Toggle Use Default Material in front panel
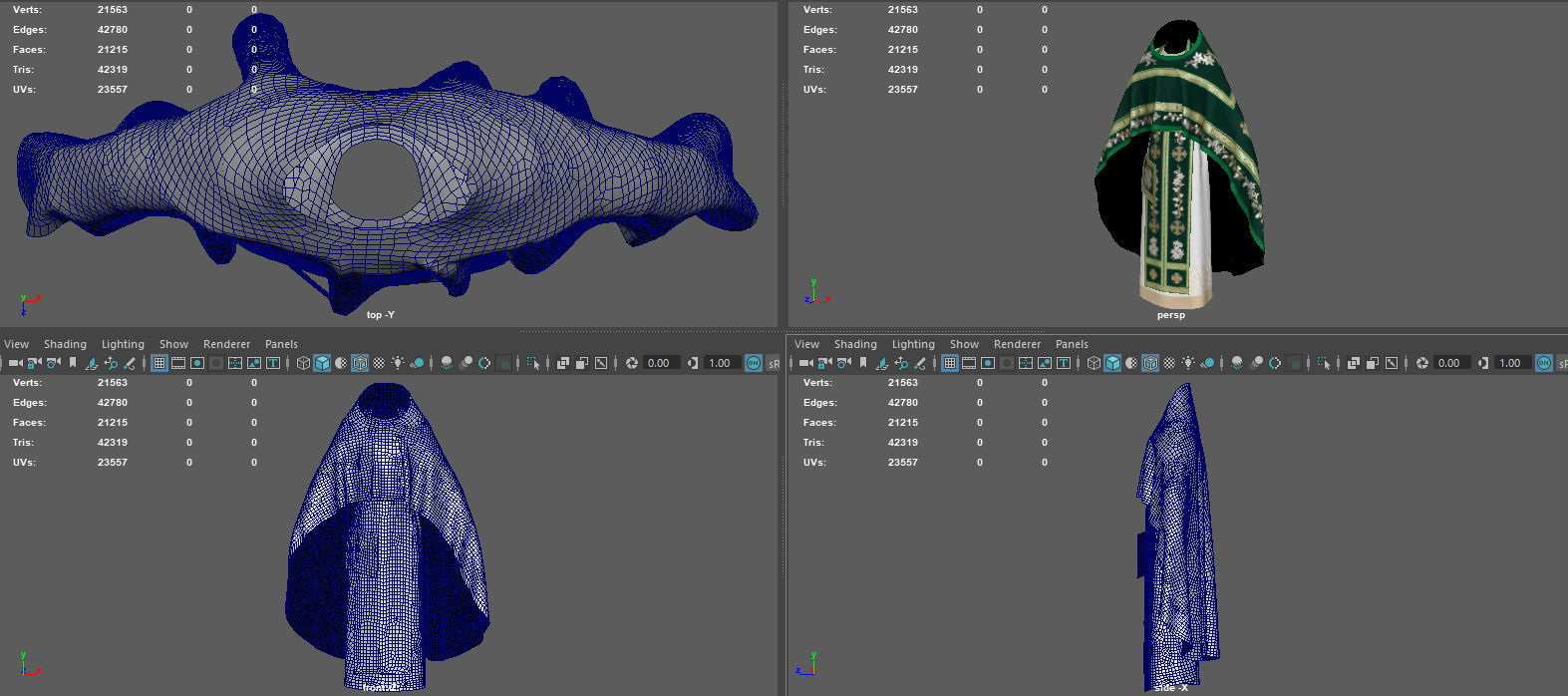 (341, 363)
